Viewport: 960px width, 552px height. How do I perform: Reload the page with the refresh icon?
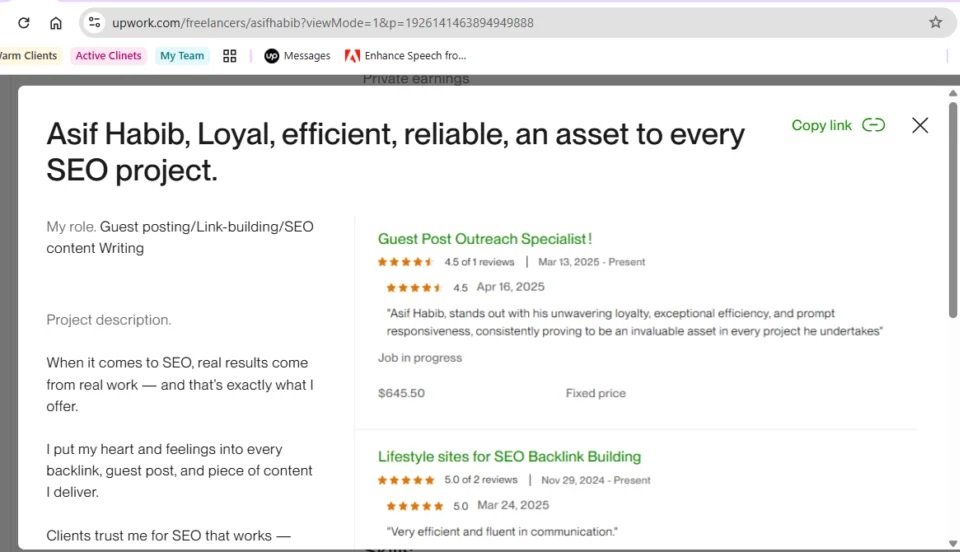click(x=24, y=23)
